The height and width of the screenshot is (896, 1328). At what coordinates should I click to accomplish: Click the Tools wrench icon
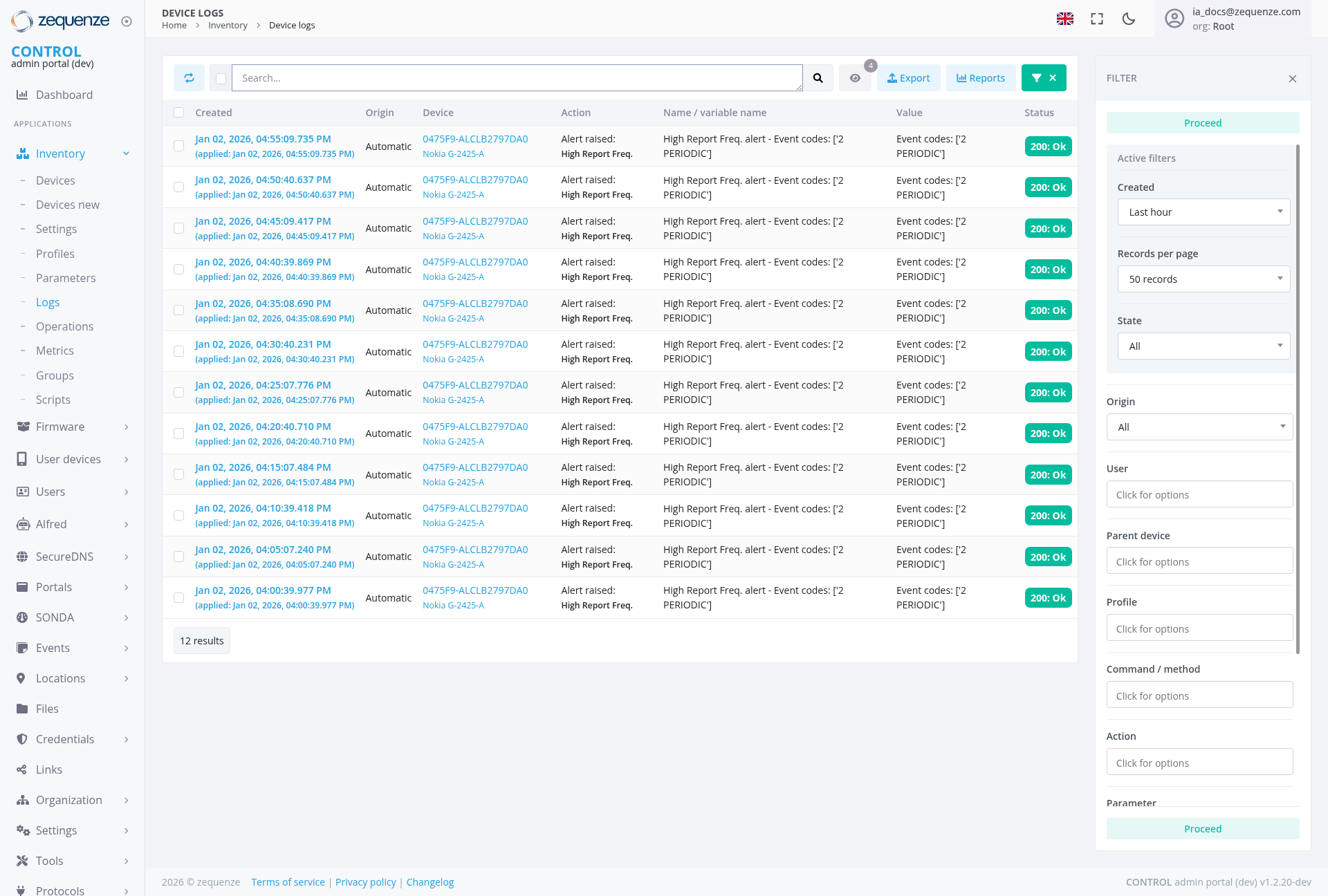tap(22, 861)
